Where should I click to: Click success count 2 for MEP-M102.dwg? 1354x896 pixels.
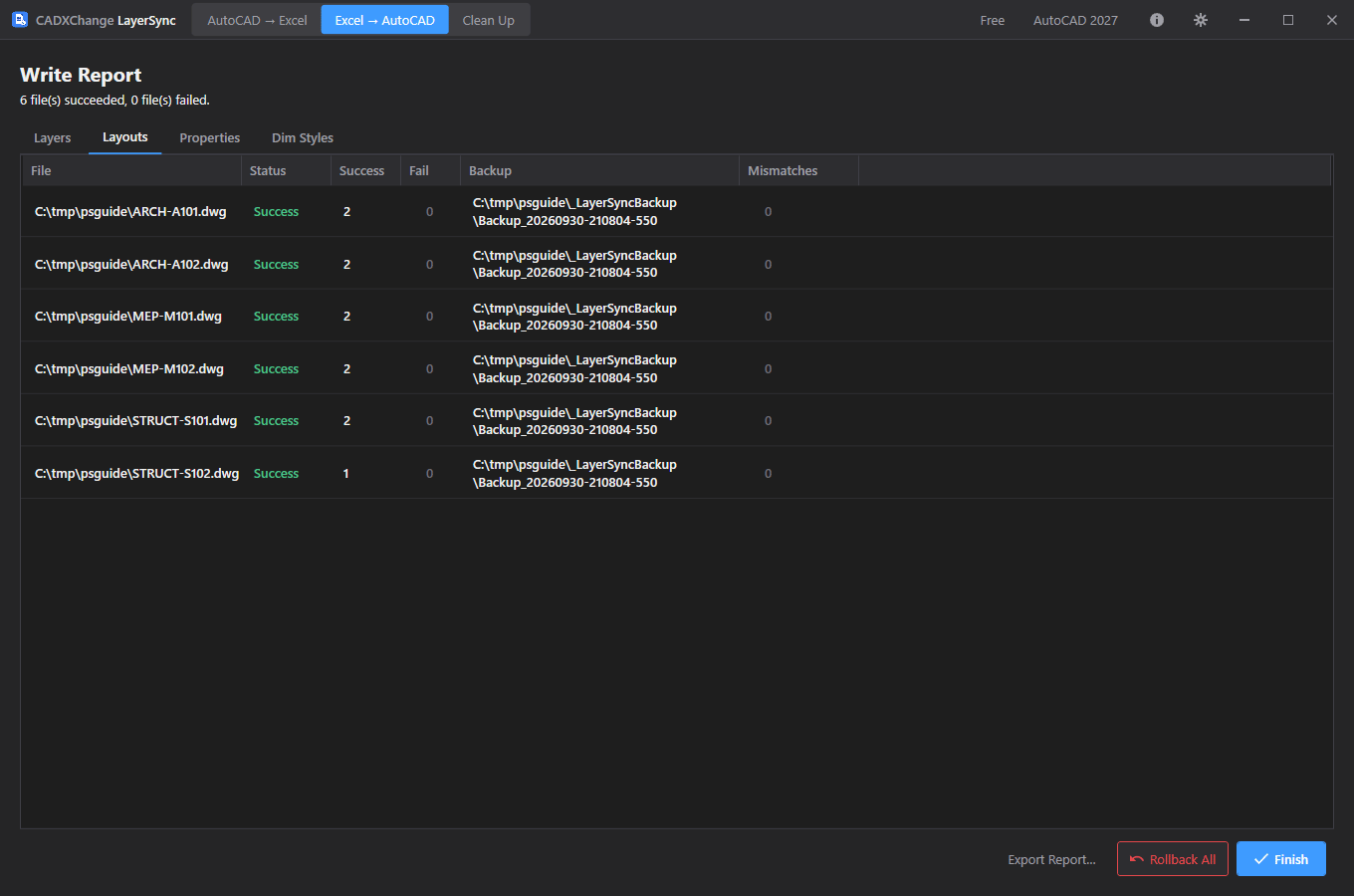pos(346,369)
